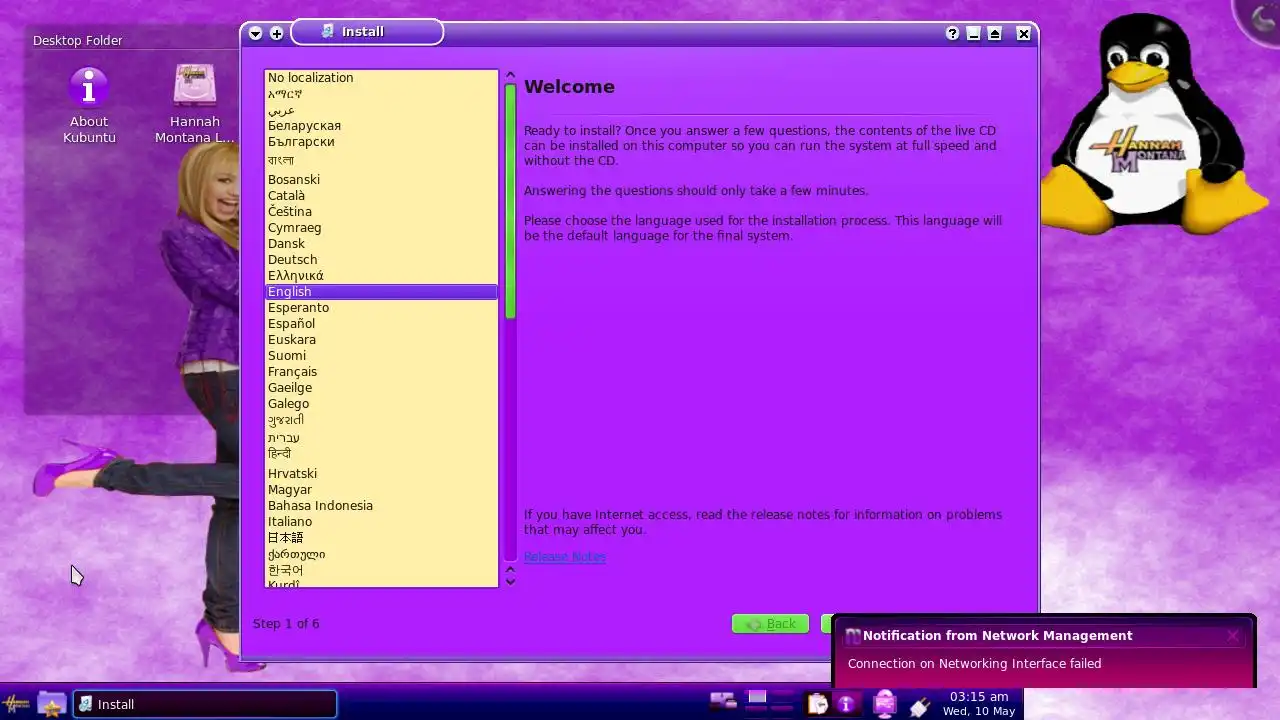This screenshot has width=1280, height=720.
Task: Click the language list scrollbar bottom down arrow
Action: point(510,582)
